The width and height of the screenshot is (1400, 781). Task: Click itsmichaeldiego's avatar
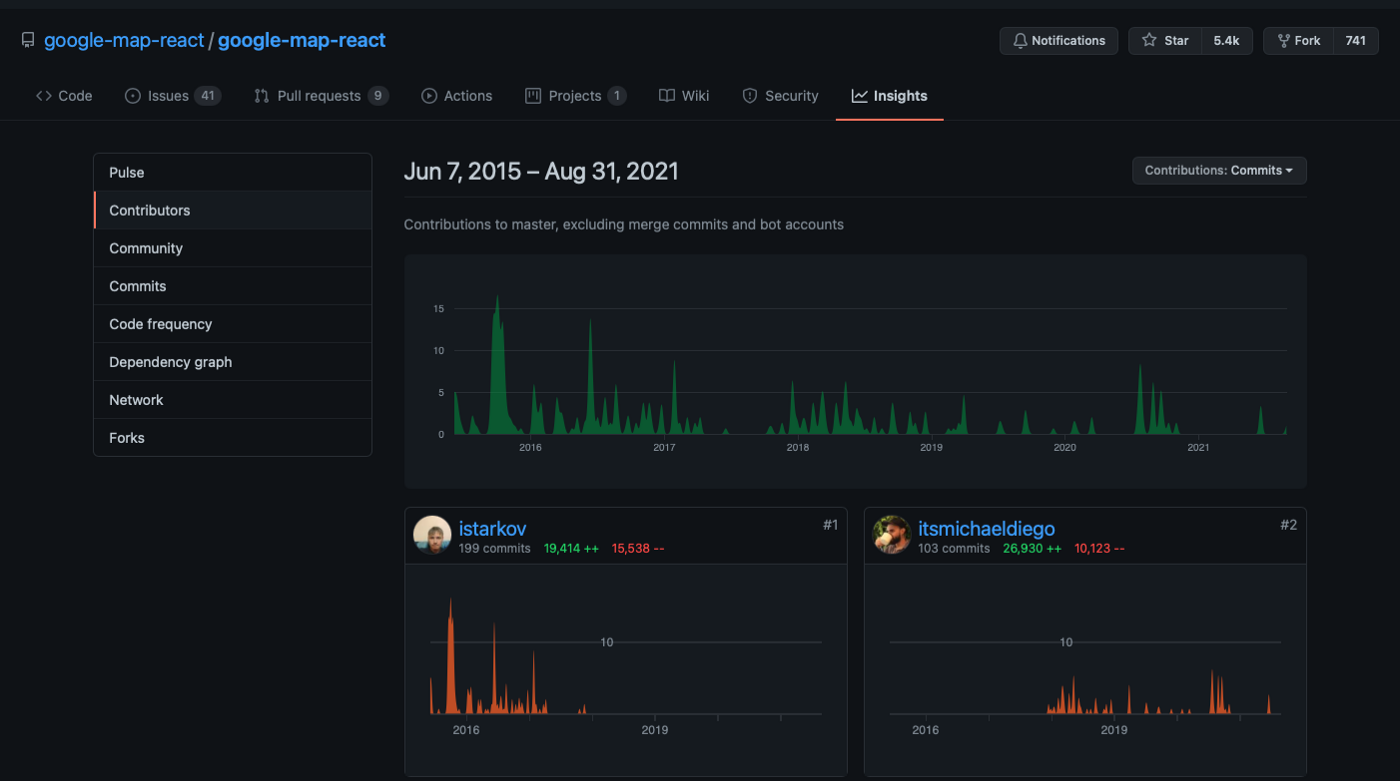pyautogui.click(x=891, y=535)
